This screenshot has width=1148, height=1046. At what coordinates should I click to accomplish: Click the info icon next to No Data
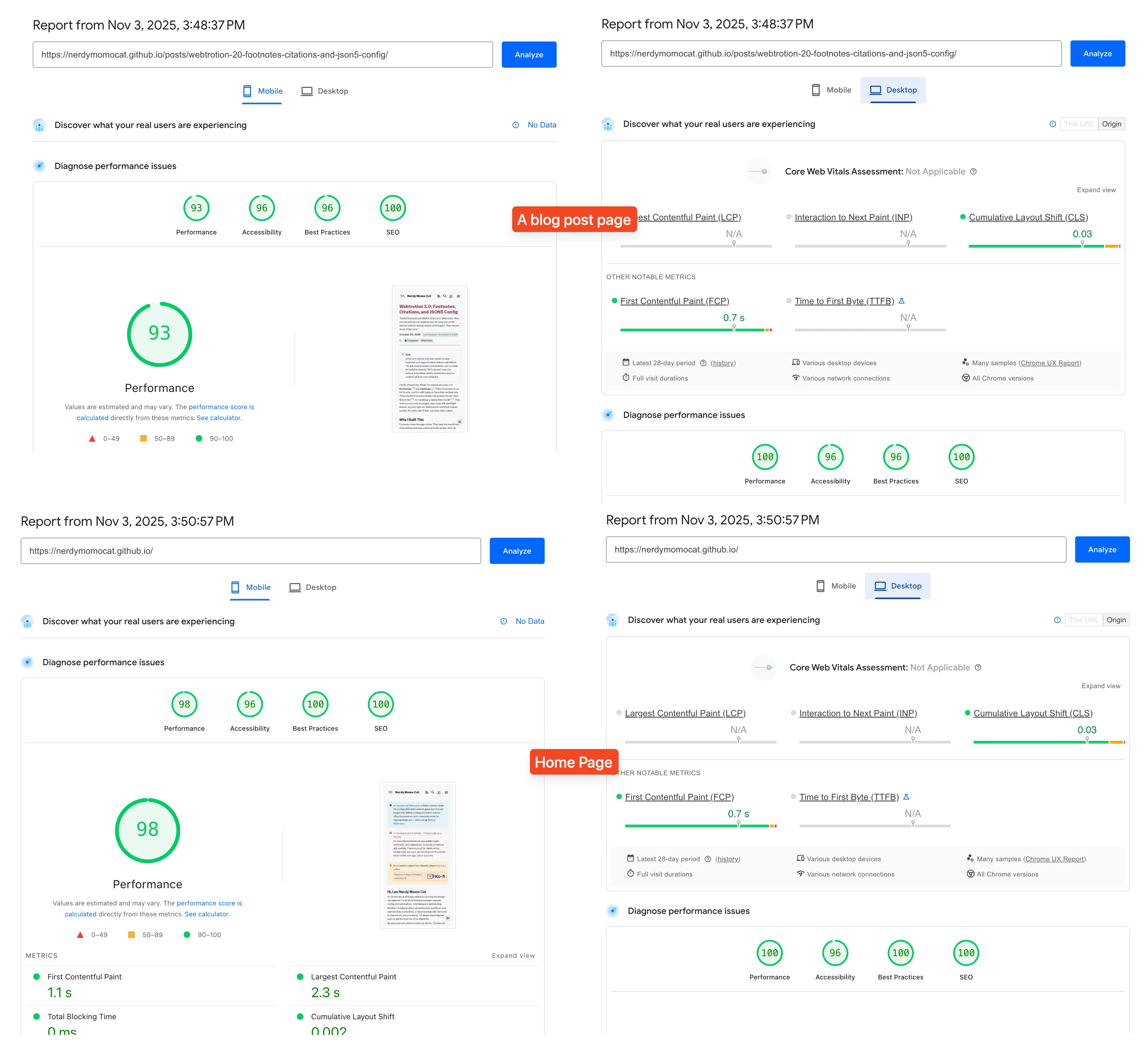tap(516, 125)
